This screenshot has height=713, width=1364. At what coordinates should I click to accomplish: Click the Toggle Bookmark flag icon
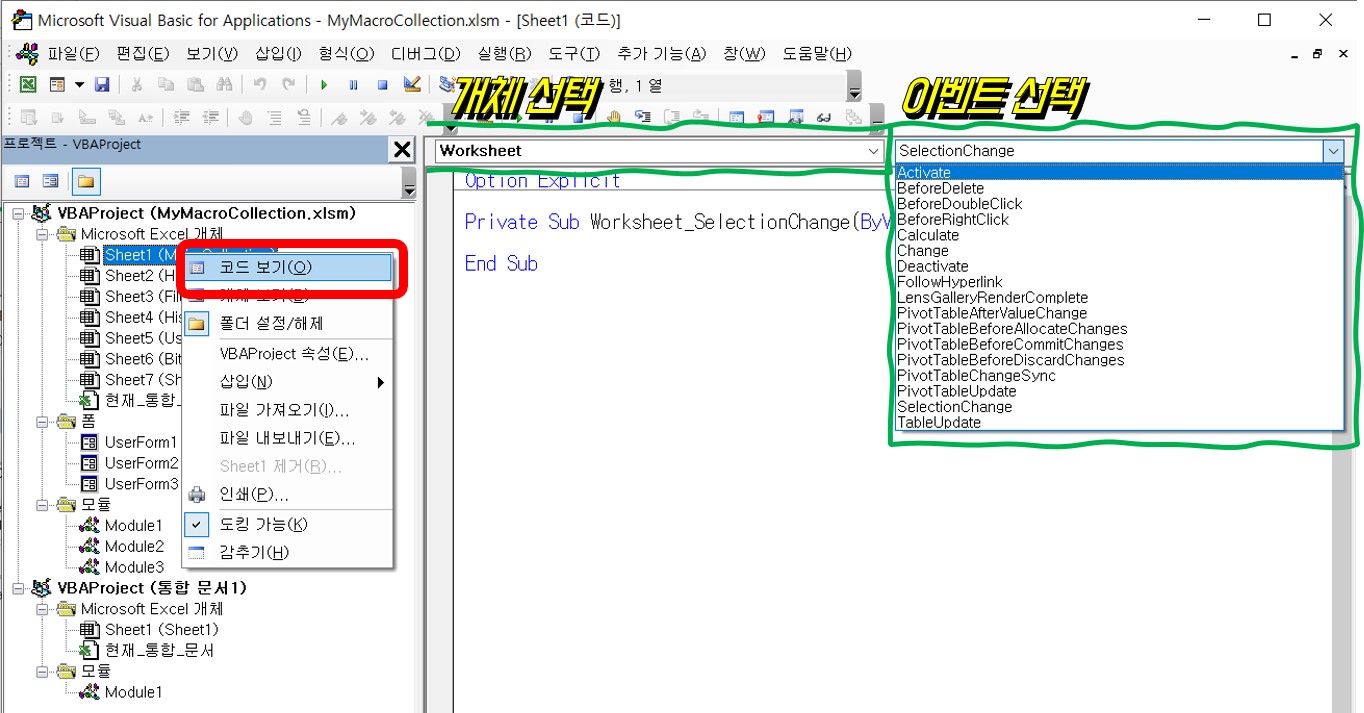(339, 118)
